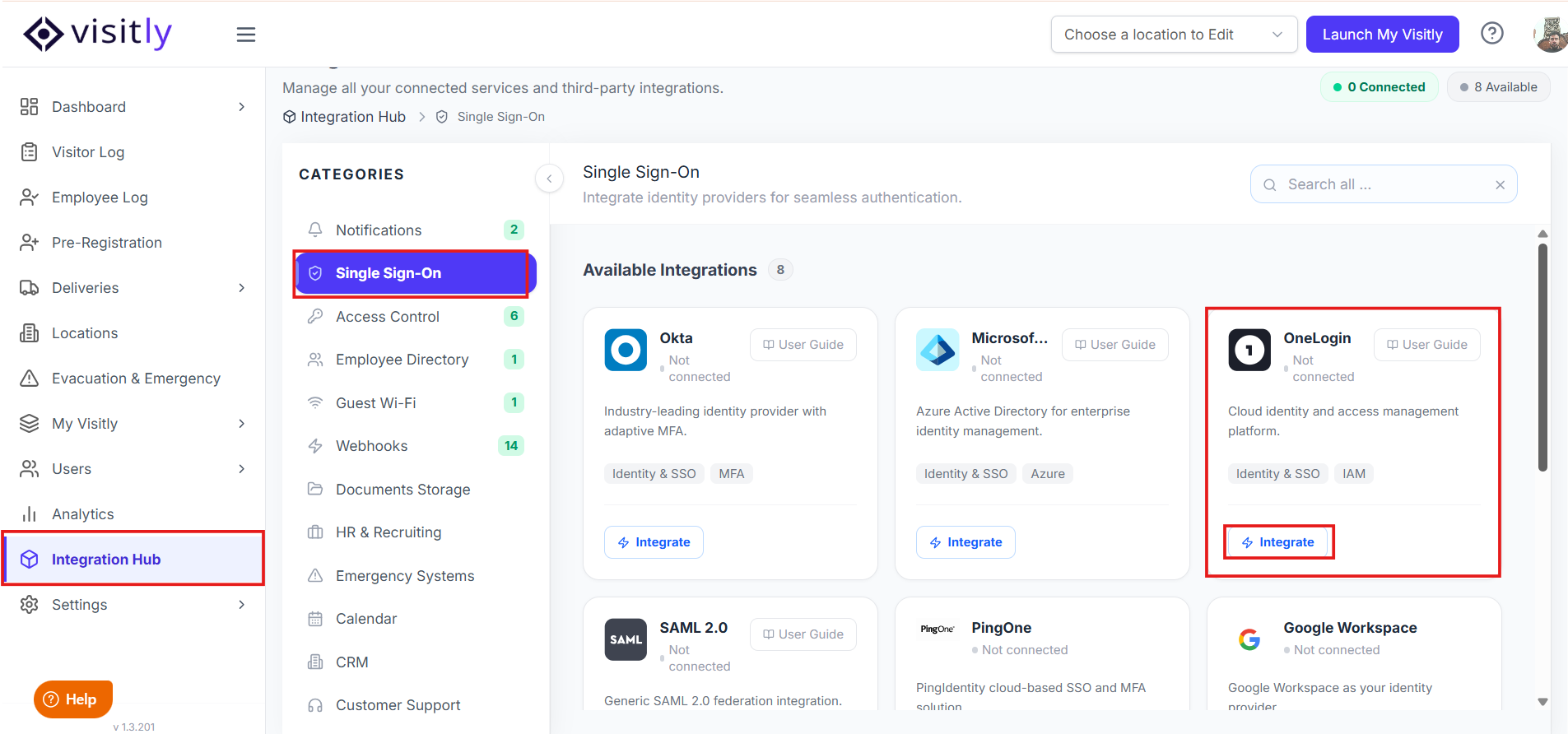Collapse the Categories panel arrow
The image size is (1568, 734).
click(x=549, y=179)
